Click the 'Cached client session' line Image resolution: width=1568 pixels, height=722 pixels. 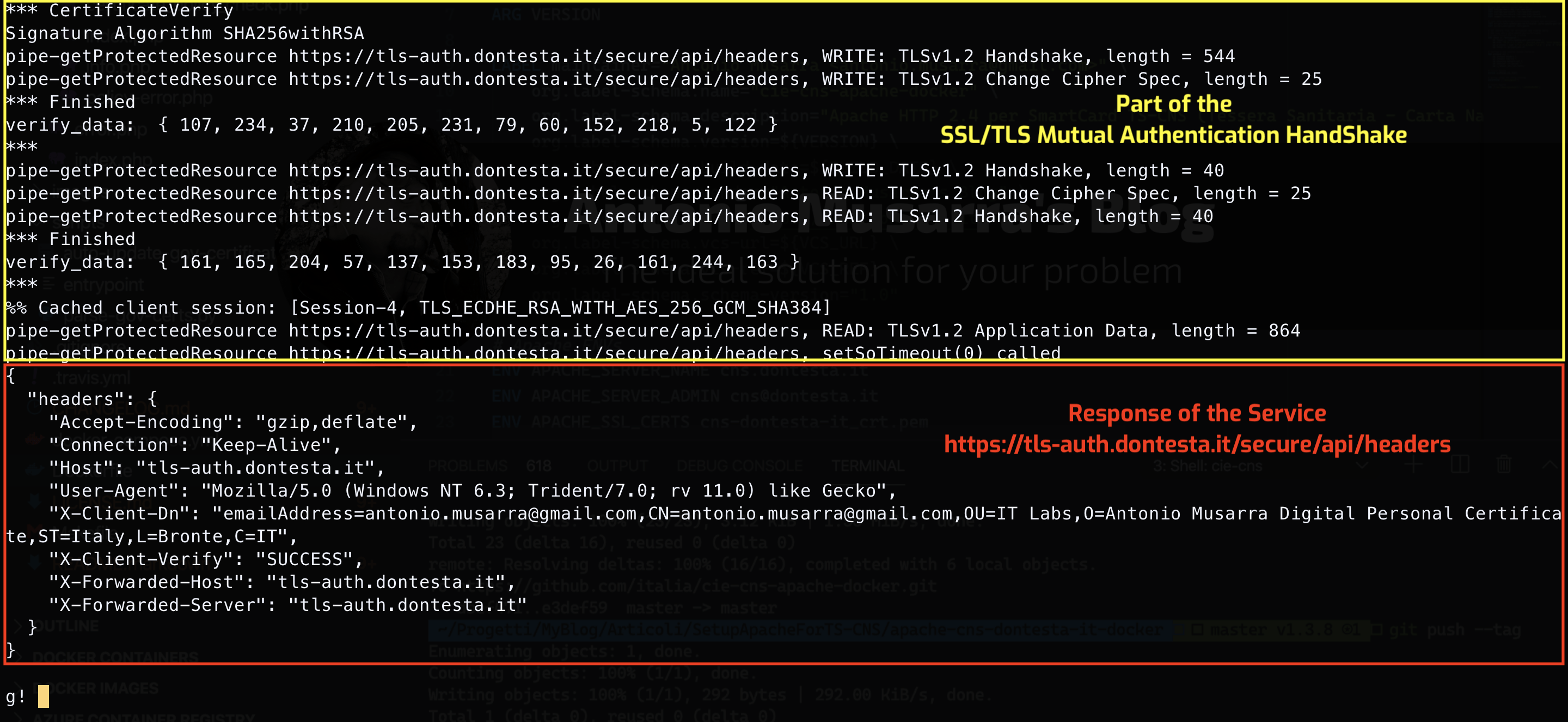pyautogui.click(x=418, y=308)
